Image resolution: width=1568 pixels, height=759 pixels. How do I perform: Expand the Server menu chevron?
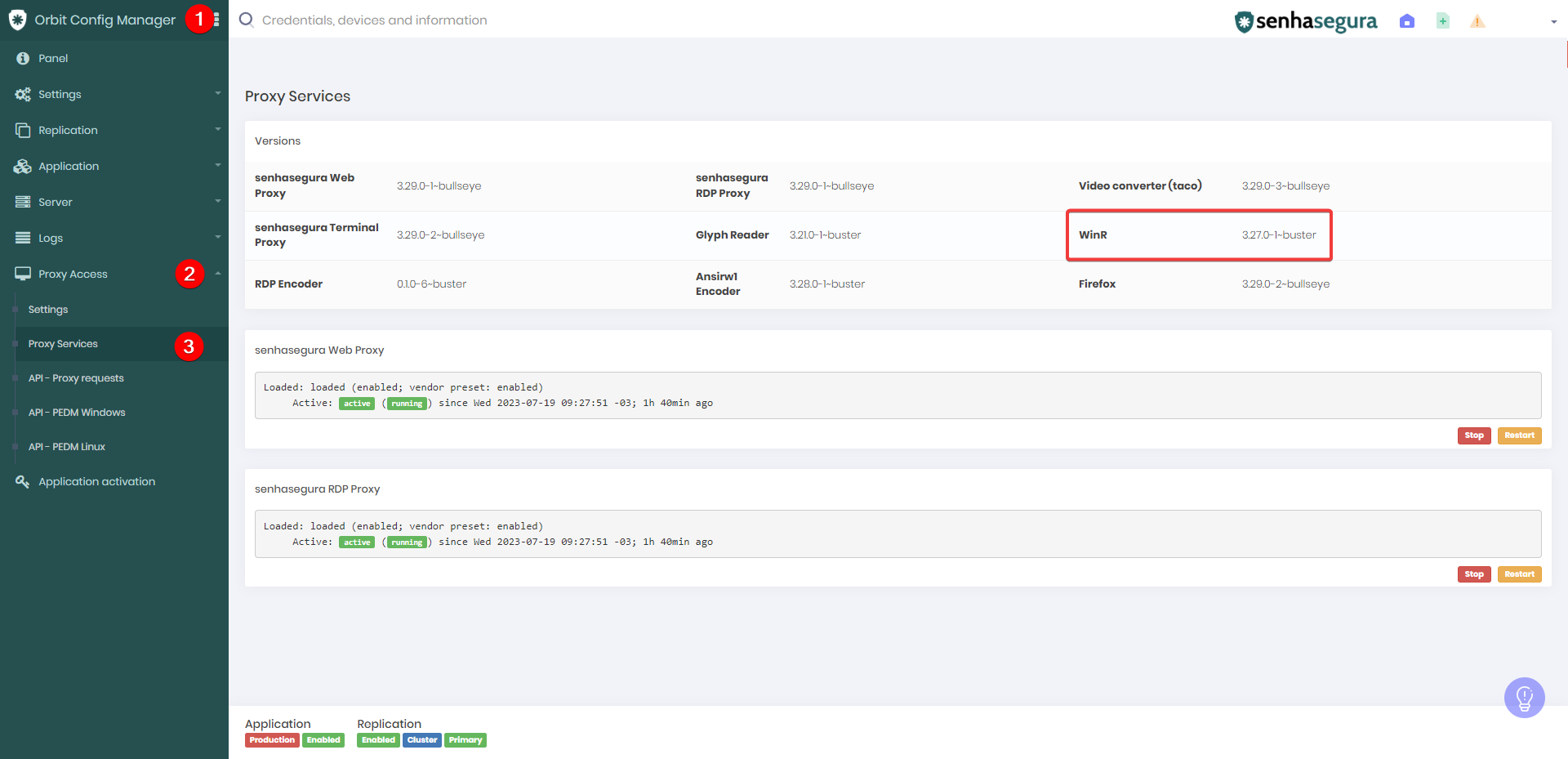tap(218, 201)
